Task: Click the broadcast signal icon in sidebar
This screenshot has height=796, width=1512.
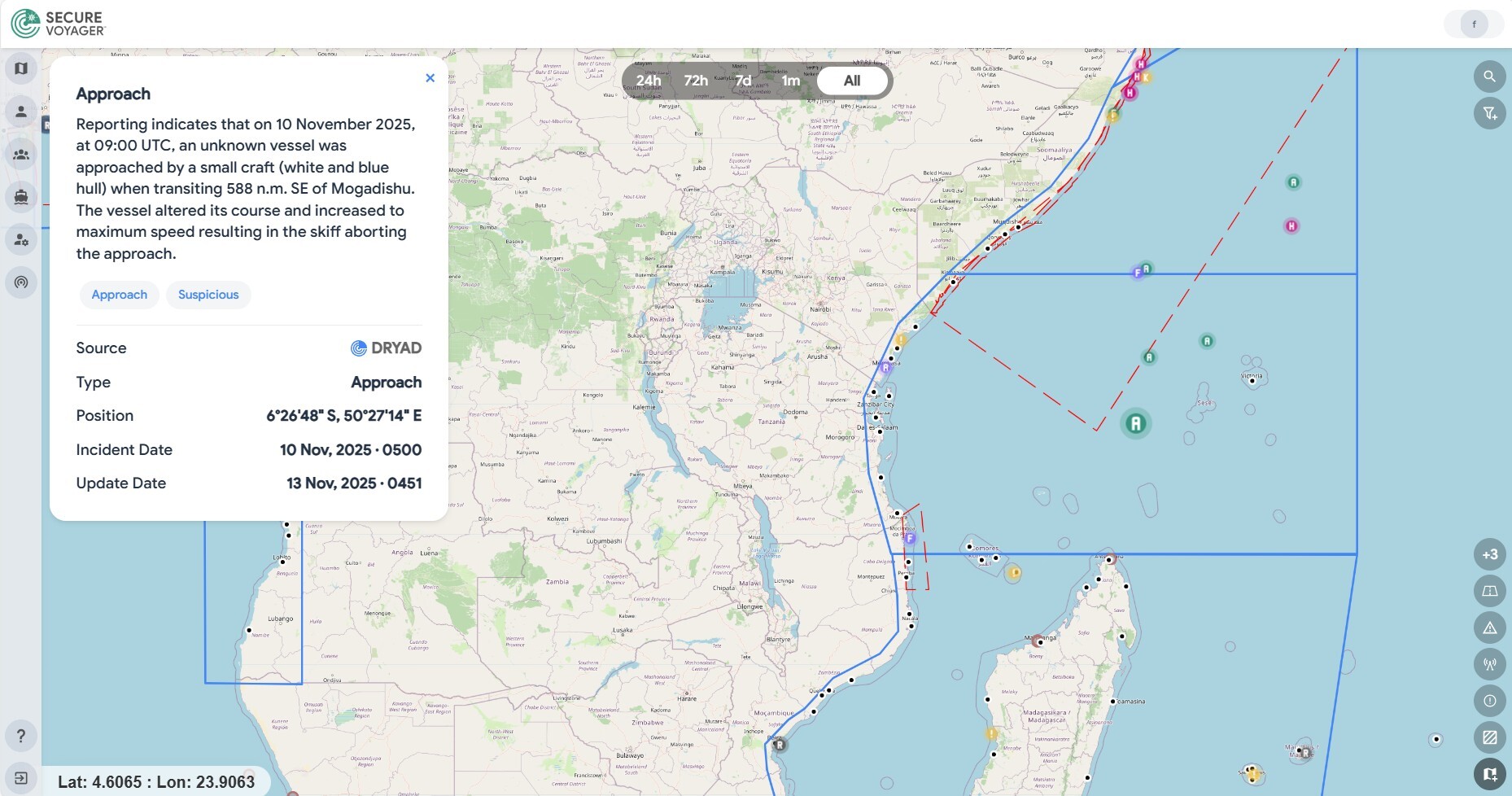Action: point(21,282)
